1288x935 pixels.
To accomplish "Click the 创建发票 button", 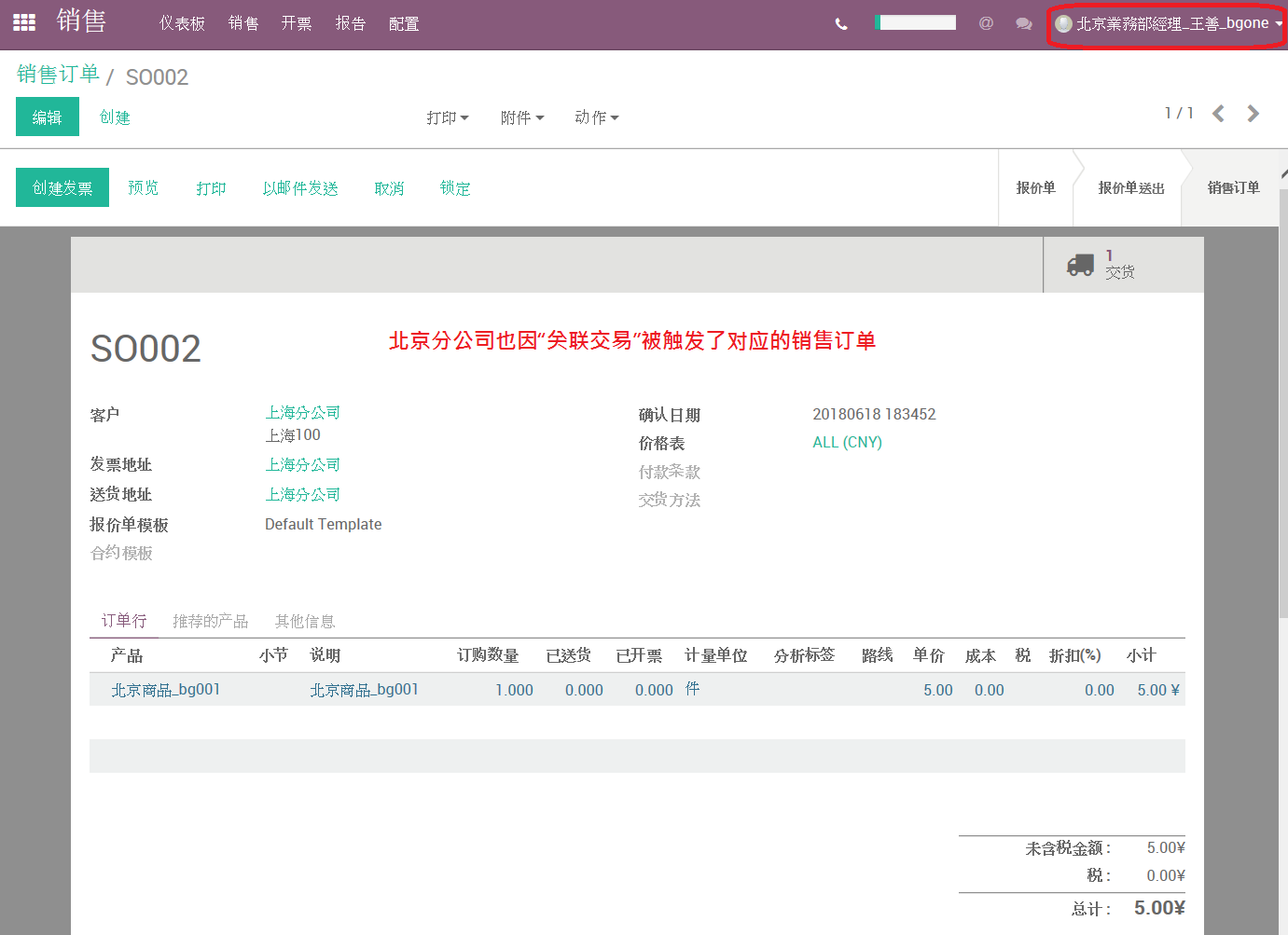I will pyautogui.click(x=62, y=187).
